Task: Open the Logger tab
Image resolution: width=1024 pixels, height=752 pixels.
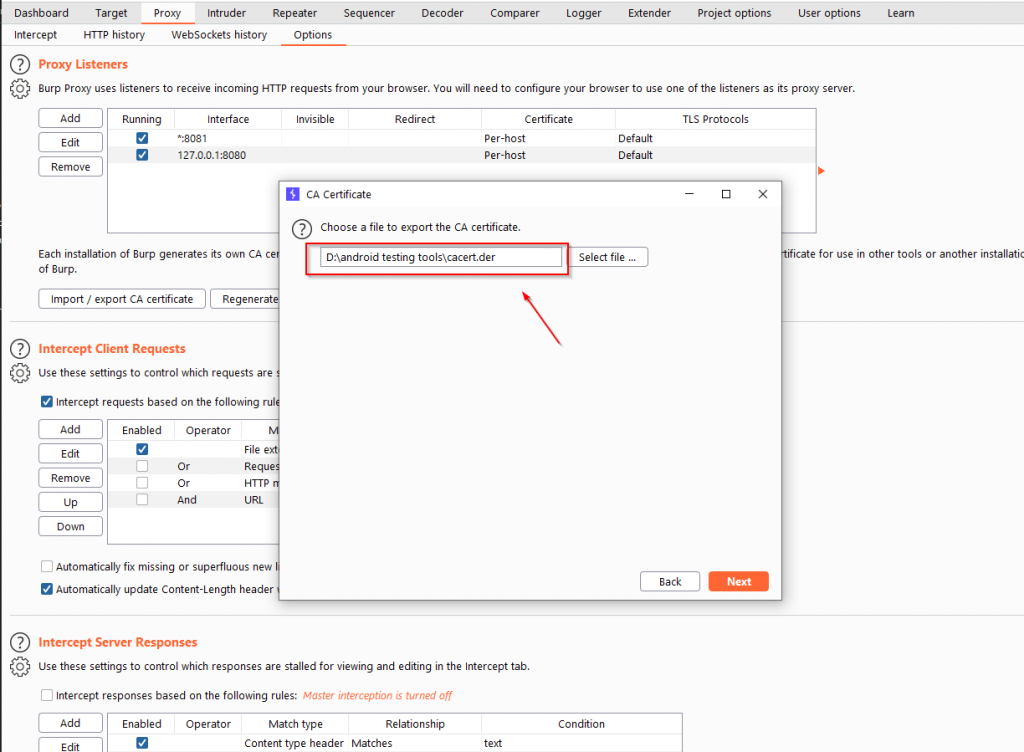Action: point(583,13)
